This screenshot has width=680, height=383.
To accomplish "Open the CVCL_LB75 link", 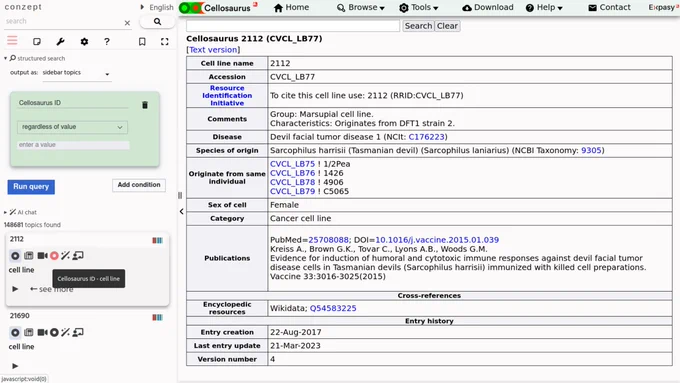I will (292, 164).
